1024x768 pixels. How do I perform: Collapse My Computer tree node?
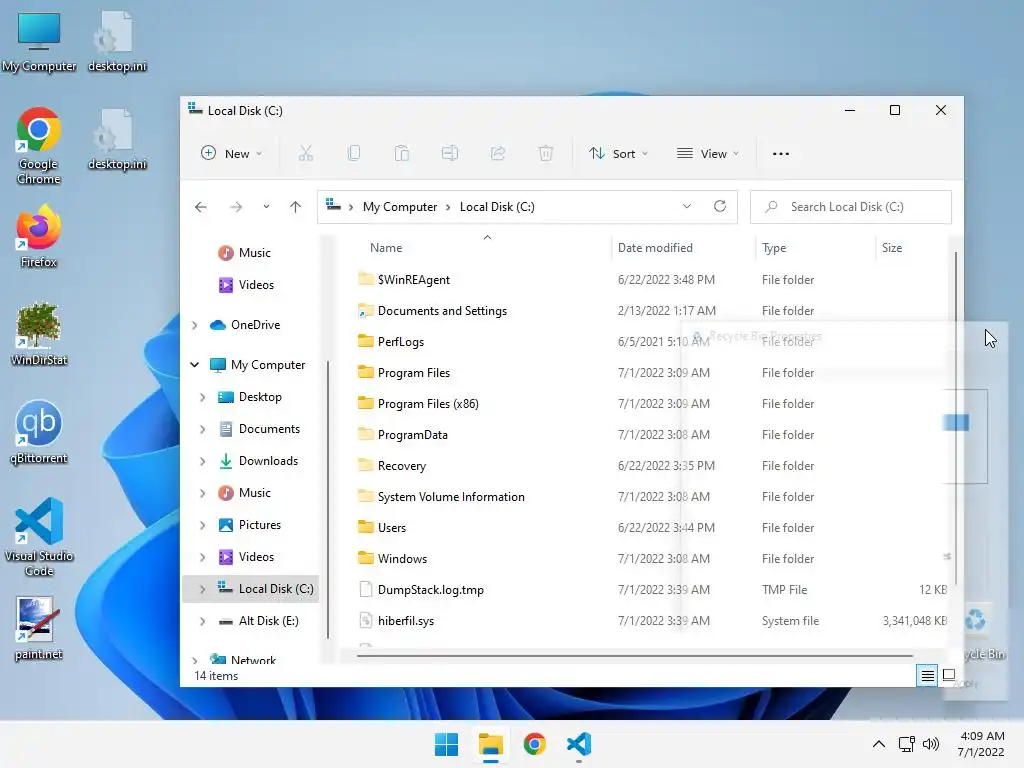(194, 365)
